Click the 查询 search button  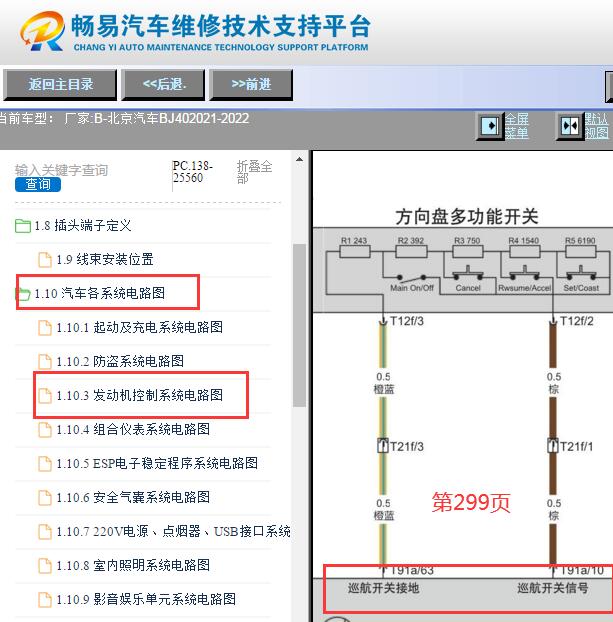[x=38, y=184]
